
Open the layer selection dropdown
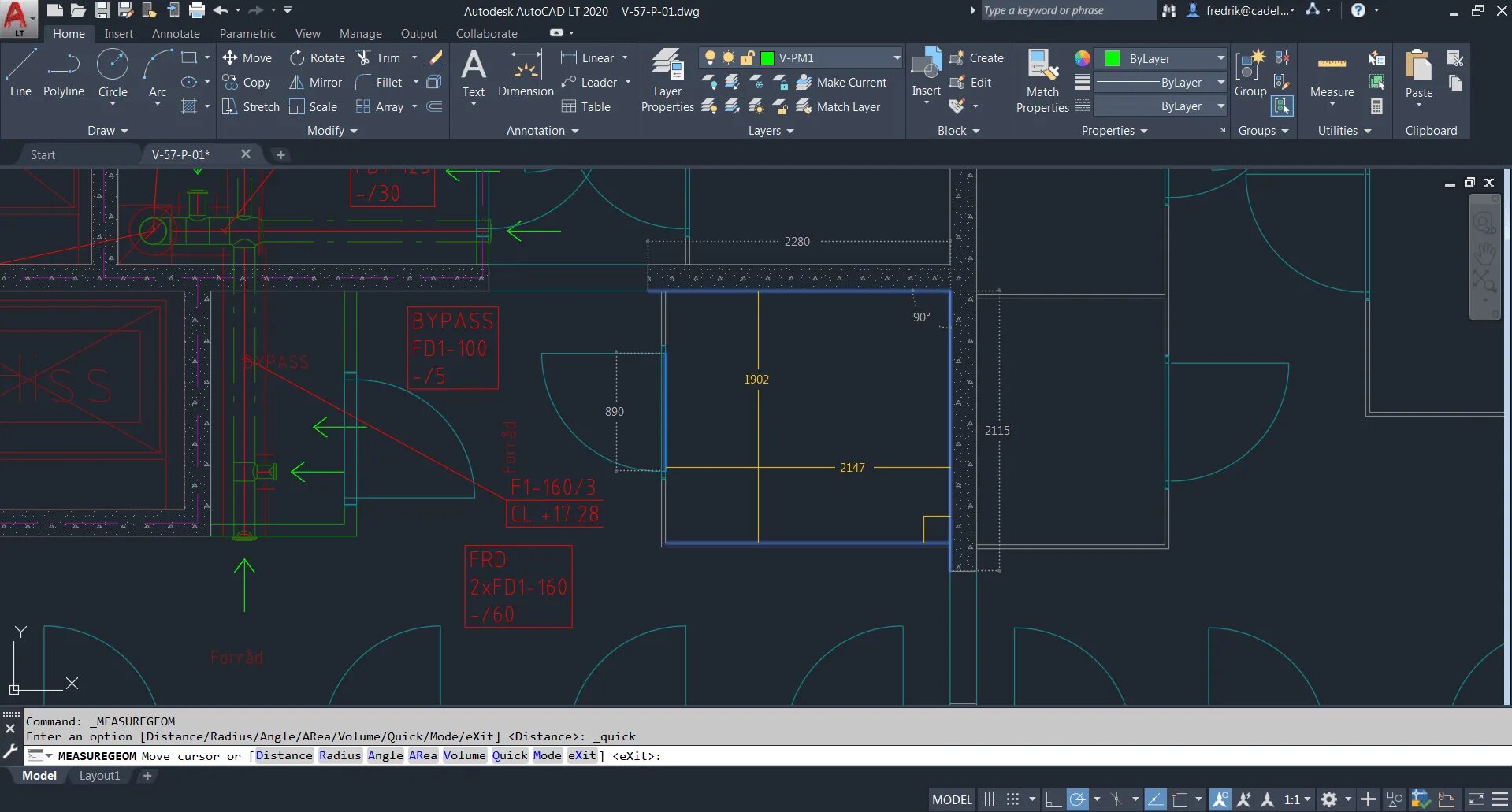click(895, 57)
